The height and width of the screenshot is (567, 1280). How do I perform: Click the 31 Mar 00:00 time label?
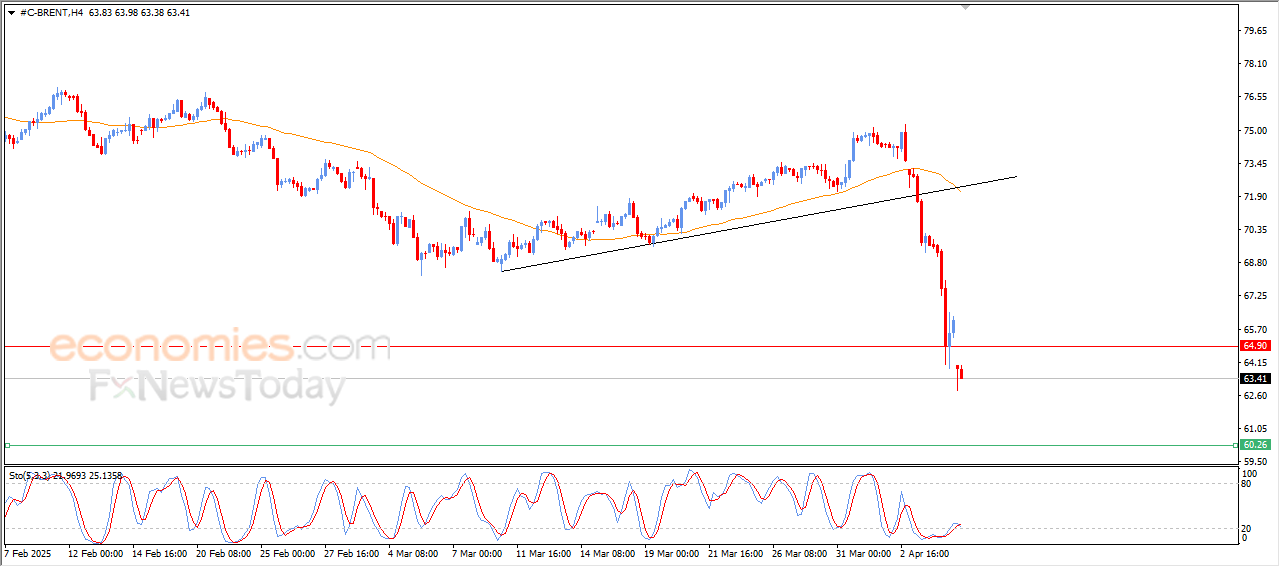coord(863,552)
